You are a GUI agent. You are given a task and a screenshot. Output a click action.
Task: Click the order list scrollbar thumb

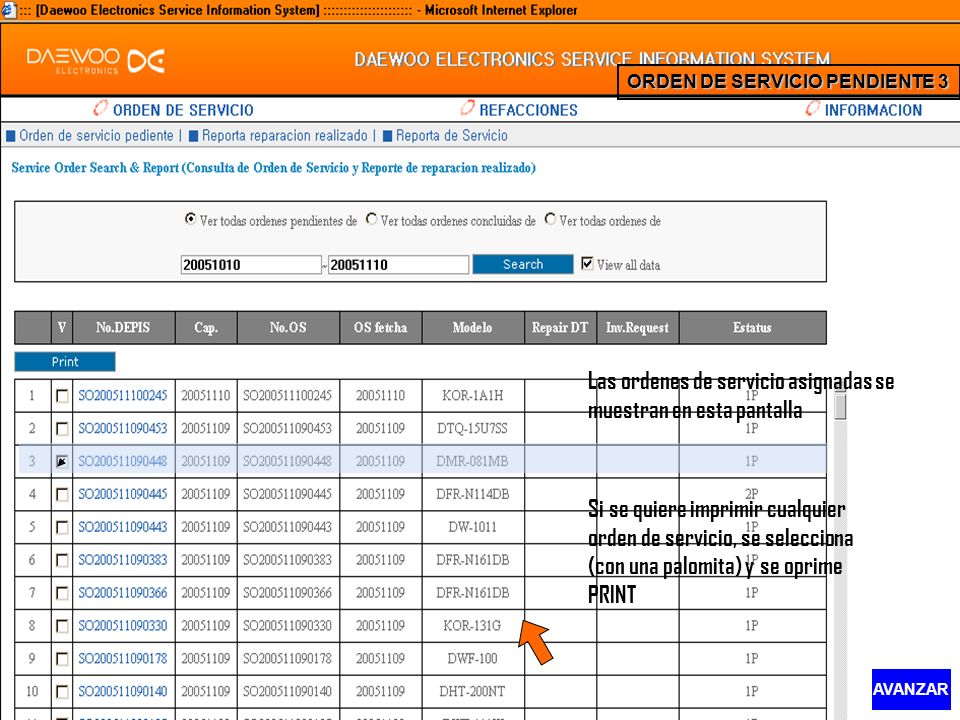[841, 406]
